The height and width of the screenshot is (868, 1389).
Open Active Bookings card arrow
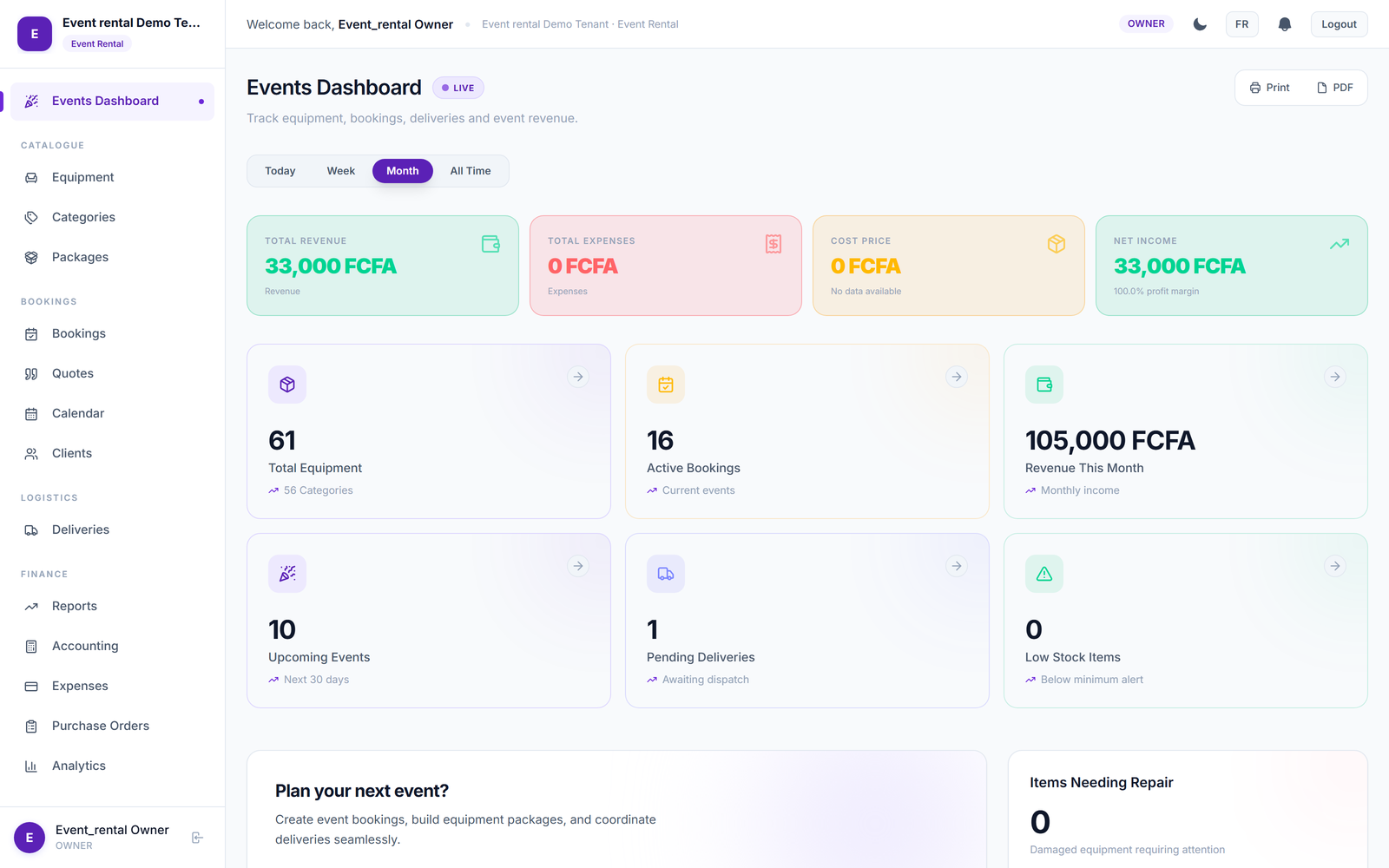tap(957, 377)
